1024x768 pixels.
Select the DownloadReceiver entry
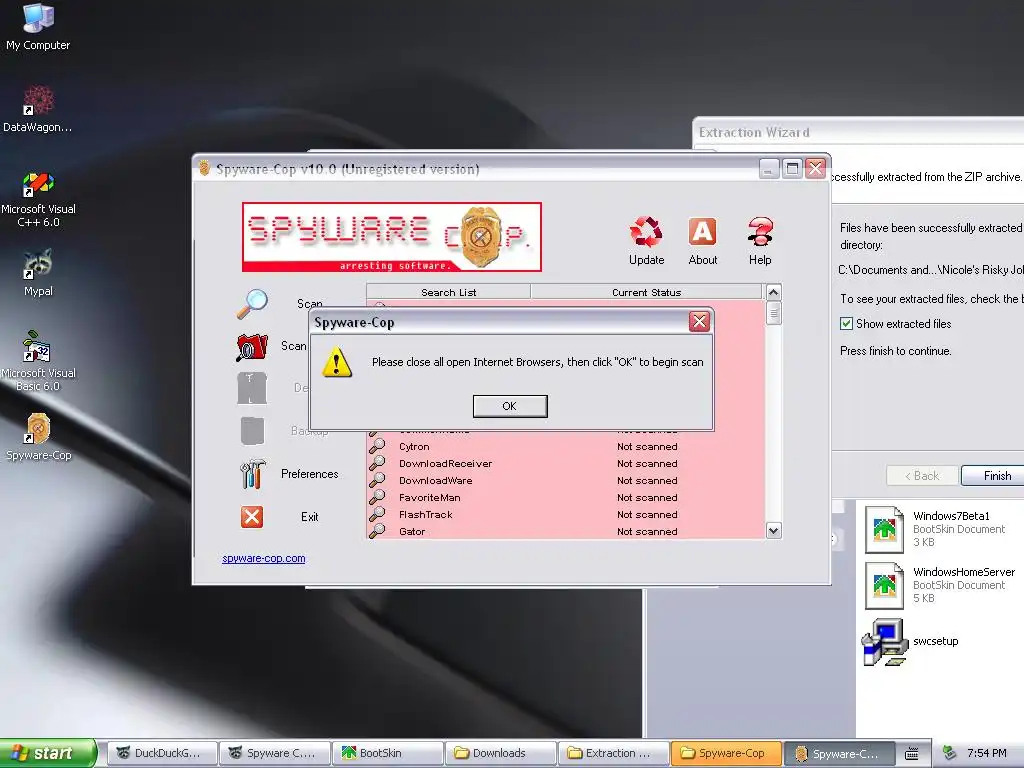[x=445, y=464]
